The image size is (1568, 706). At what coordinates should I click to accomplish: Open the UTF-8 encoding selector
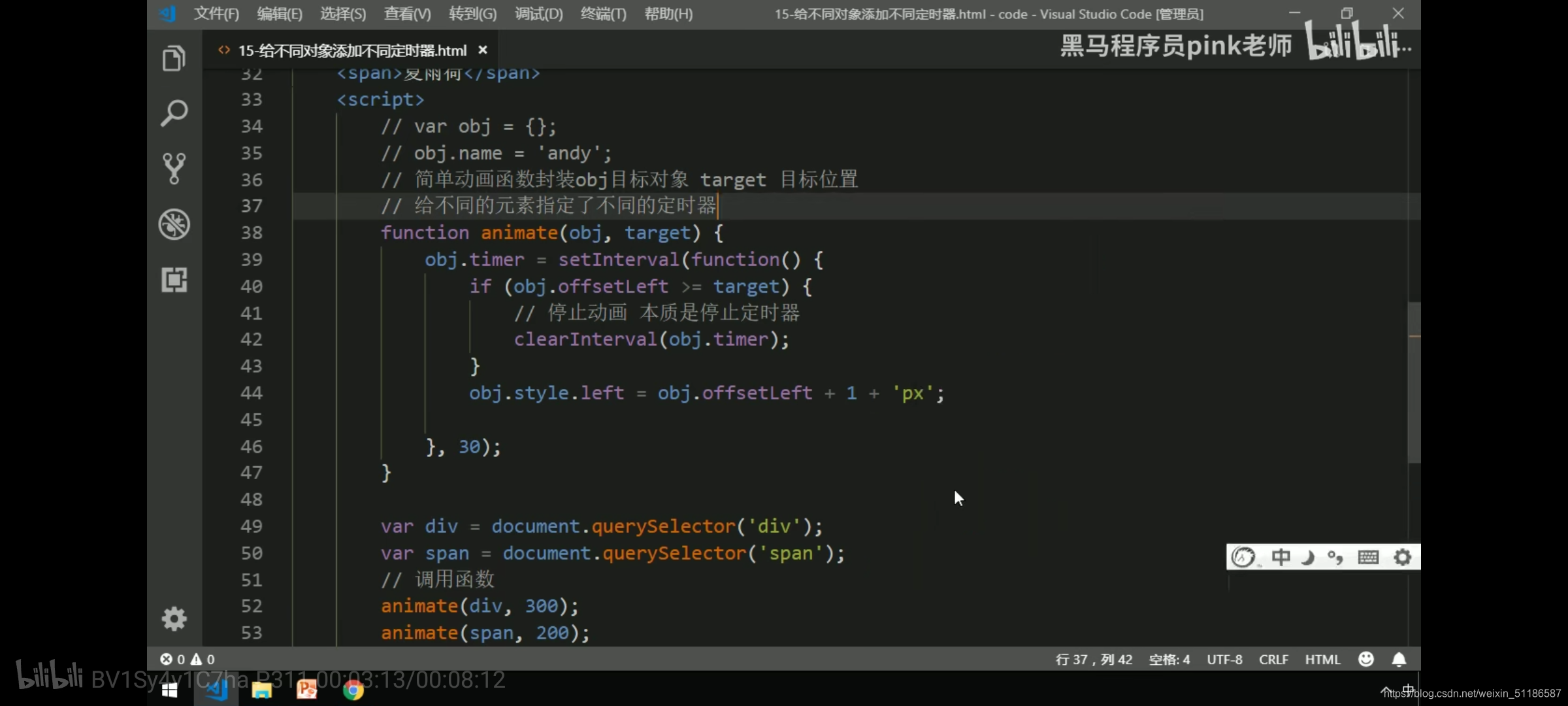point(1224,659)
